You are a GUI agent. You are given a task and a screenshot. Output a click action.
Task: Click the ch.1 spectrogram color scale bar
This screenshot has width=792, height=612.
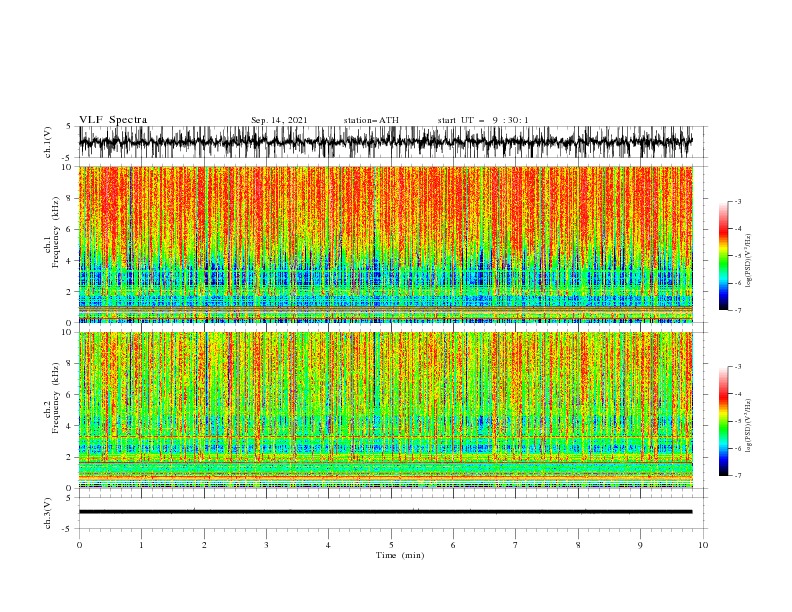click(x=724, y=256)
